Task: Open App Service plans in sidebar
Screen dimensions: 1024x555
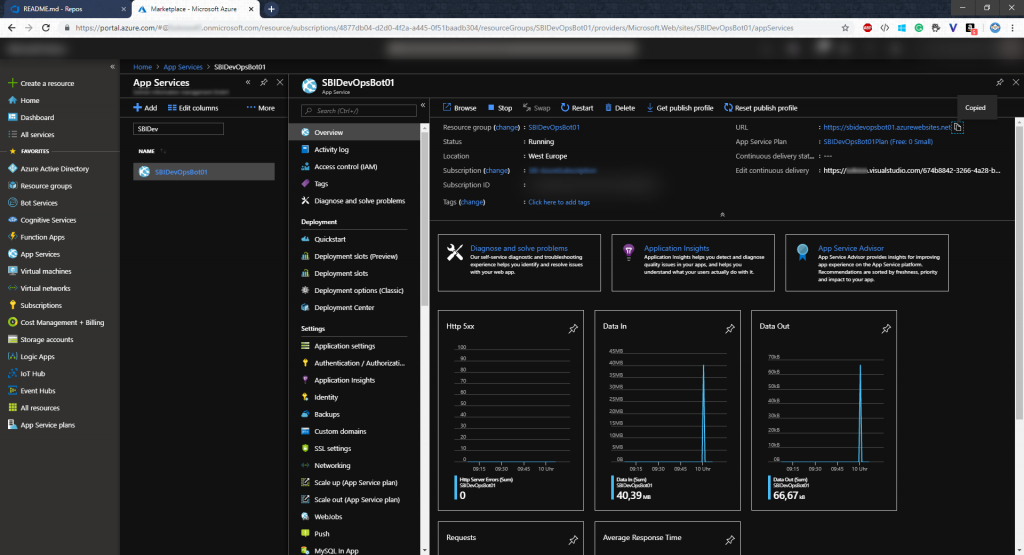Action: tap(47, 425)
